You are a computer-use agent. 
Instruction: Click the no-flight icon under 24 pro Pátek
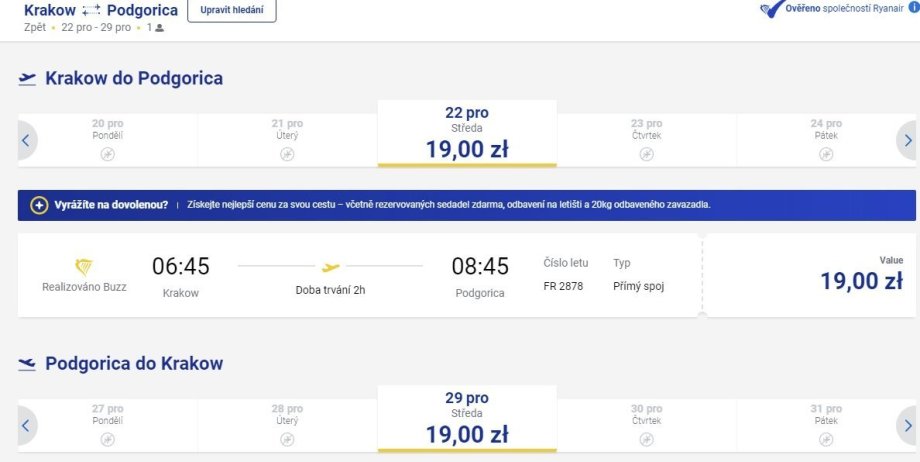click(826, 154)
